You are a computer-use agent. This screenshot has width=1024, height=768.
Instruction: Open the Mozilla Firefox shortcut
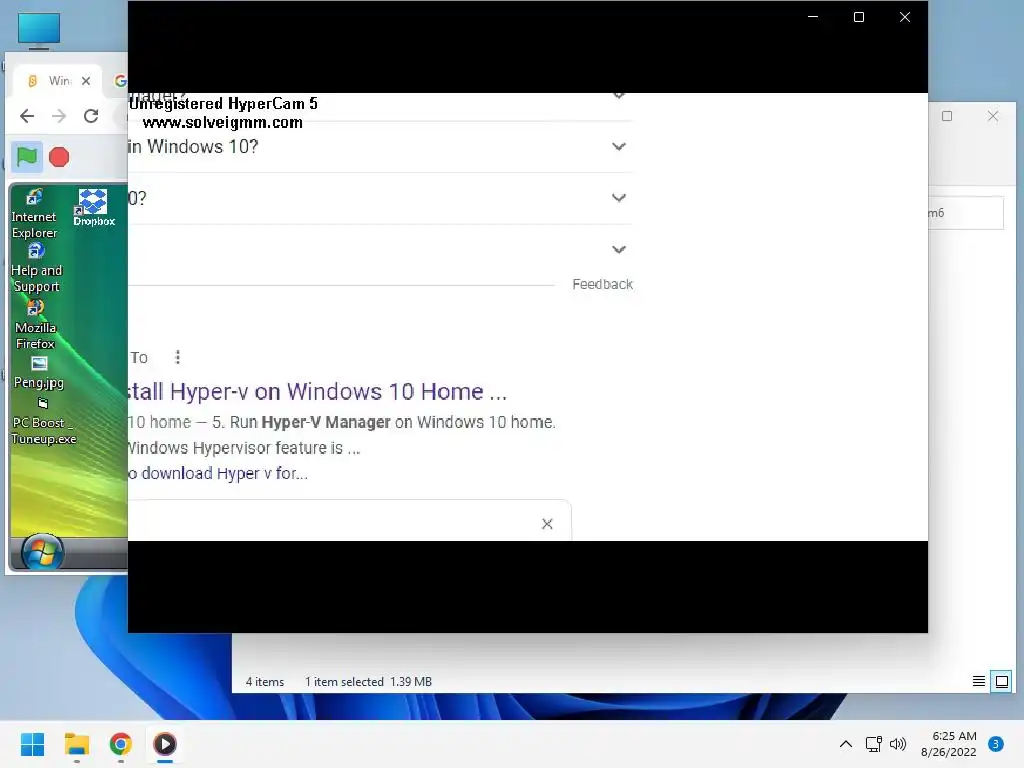[x=35, y=325]
